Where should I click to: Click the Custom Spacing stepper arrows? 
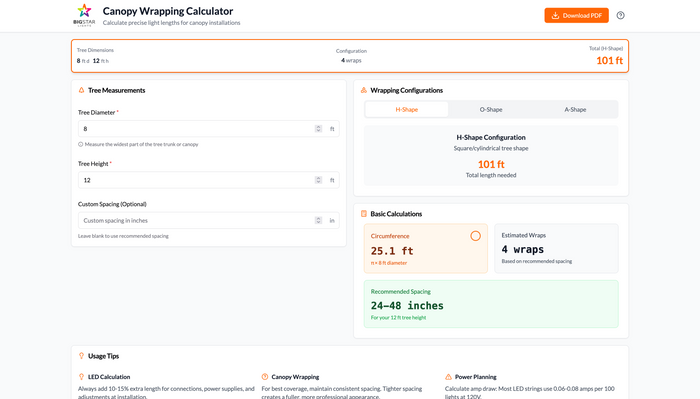tap(318, 220)
